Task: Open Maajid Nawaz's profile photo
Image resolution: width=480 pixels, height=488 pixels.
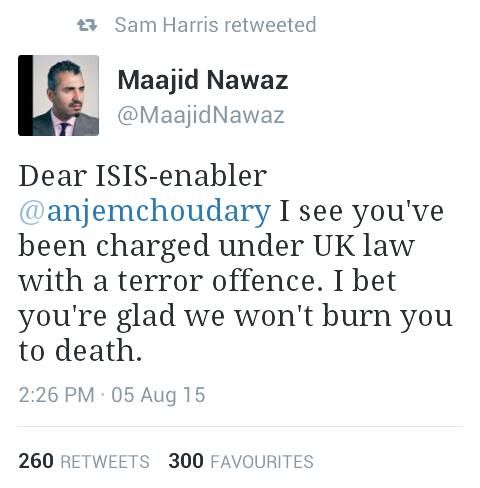Action: (58, 95)
